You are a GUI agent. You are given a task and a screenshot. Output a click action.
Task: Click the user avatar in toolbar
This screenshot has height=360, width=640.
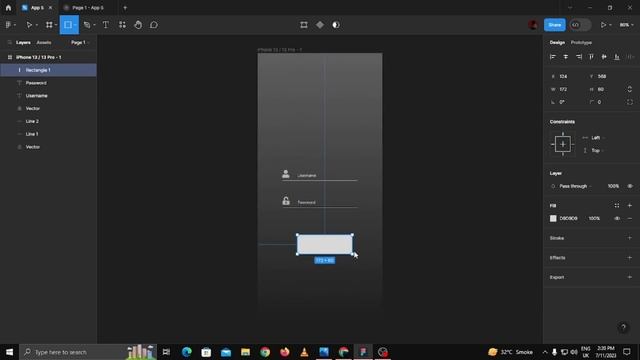[x=533, y=25]
